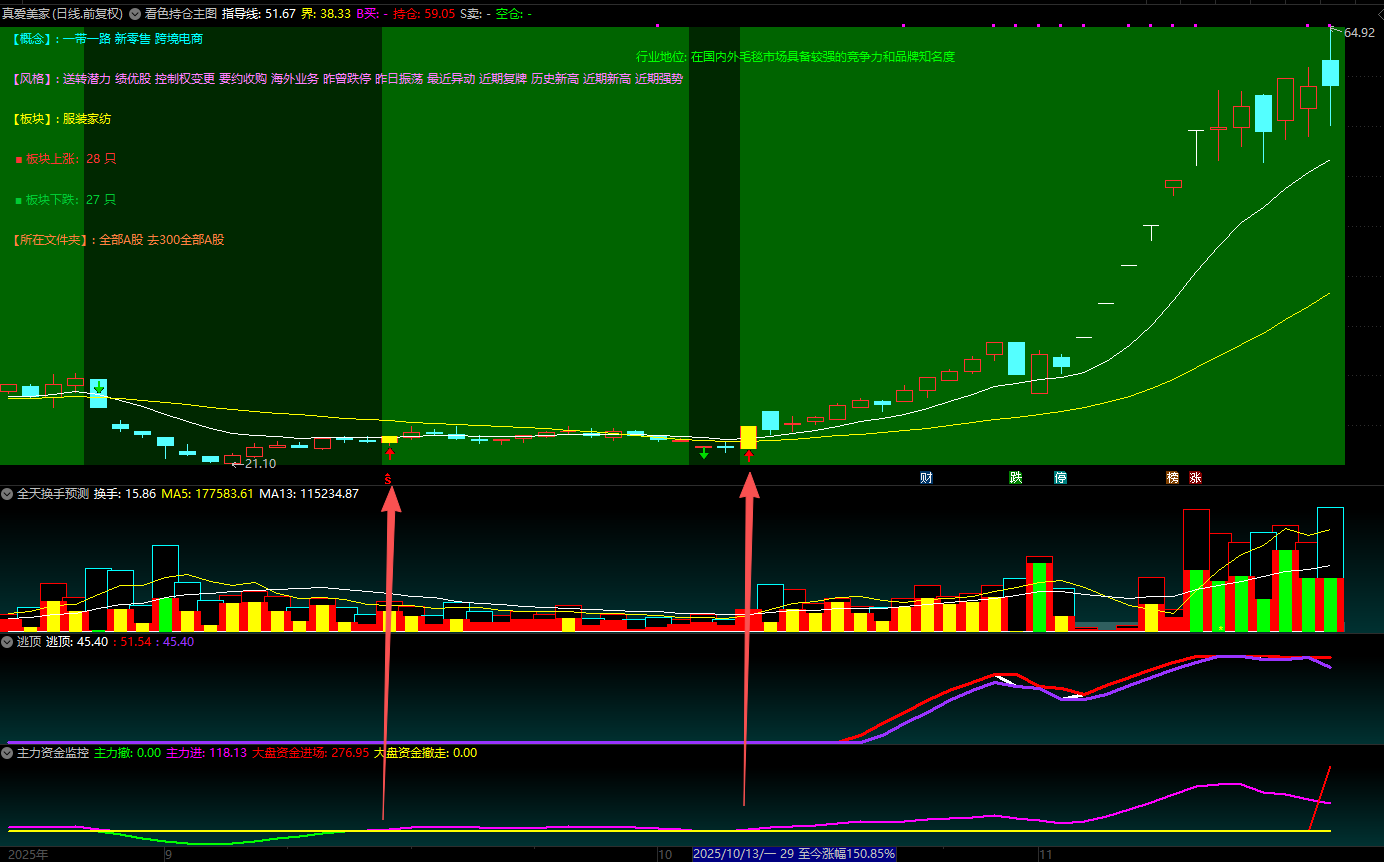Select the 真爱美家 stock title label
The height and width of the screenshot is (862, 1384).
[62, 14]
